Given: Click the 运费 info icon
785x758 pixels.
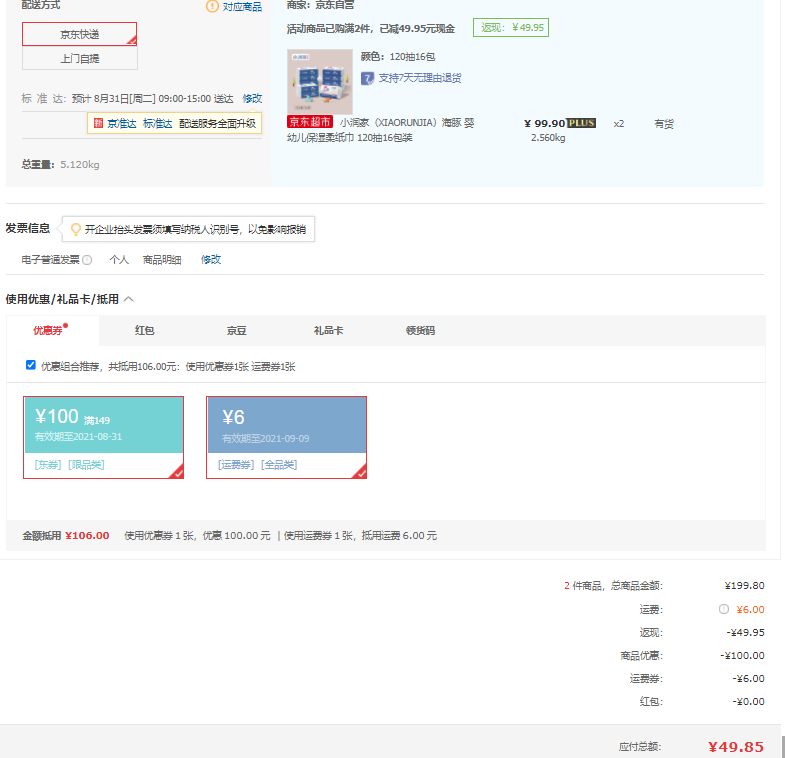Looking at the screenshot, I should point(724,609).
